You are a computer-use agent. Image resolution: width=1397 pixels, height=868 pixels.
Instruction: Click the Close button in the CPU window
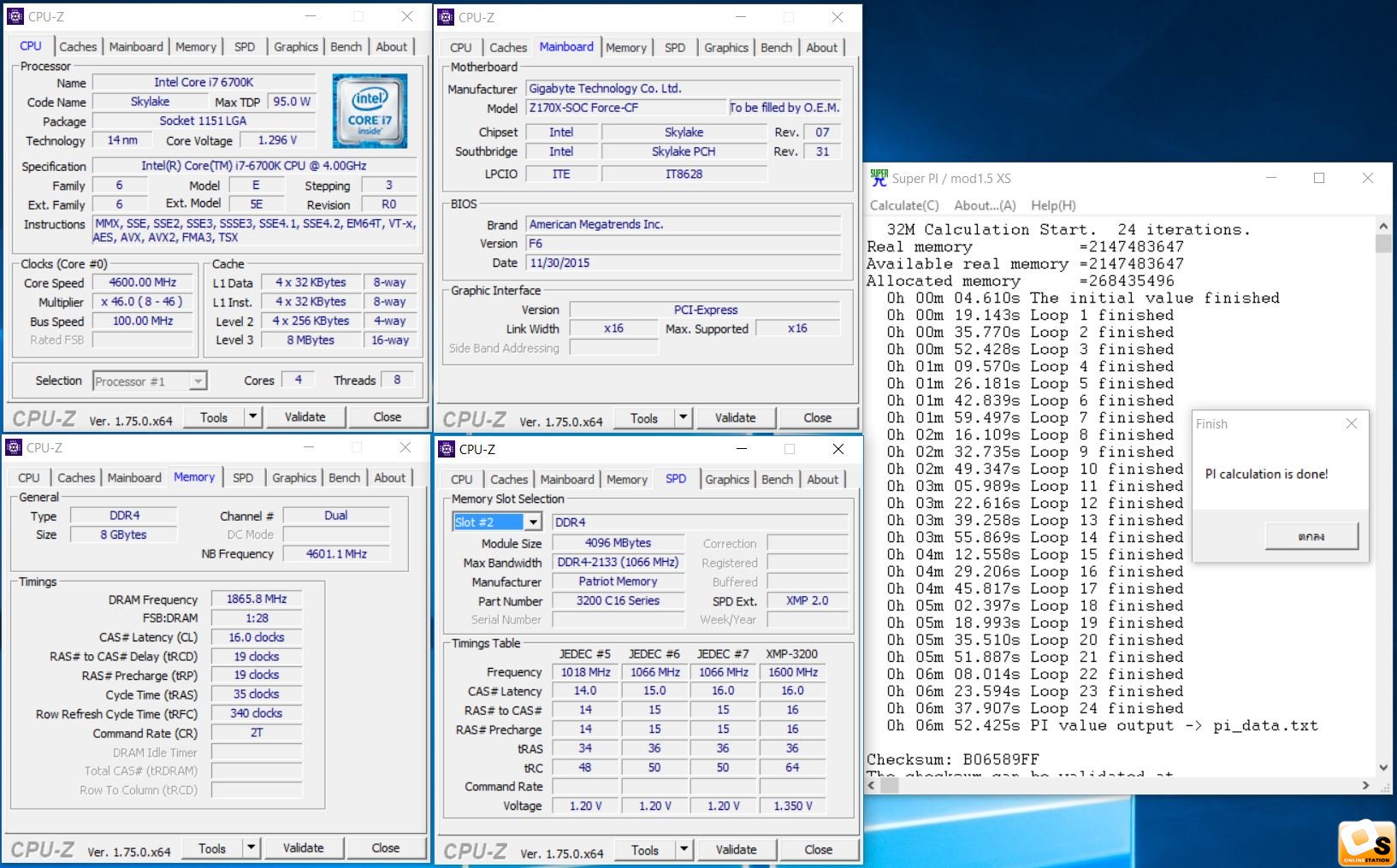387,416
